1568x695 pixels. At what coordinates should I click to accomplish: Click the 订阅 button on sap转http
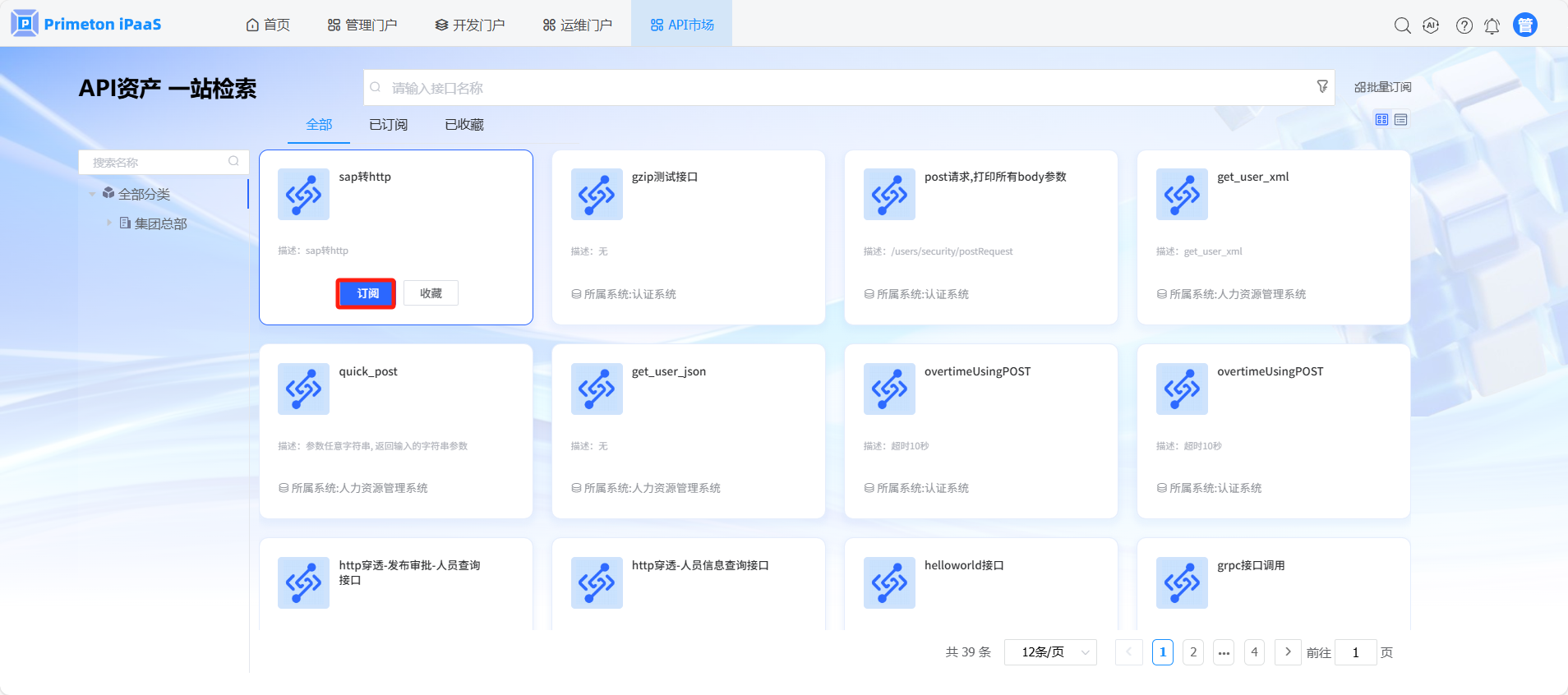point(367,293)
